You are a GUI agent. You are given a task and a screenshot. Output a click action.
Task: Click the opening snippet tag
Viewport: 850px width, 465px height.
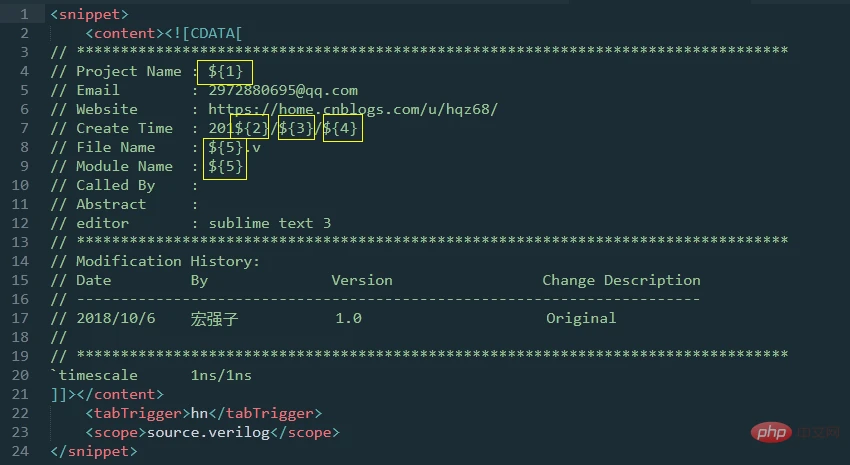point(89,14)
